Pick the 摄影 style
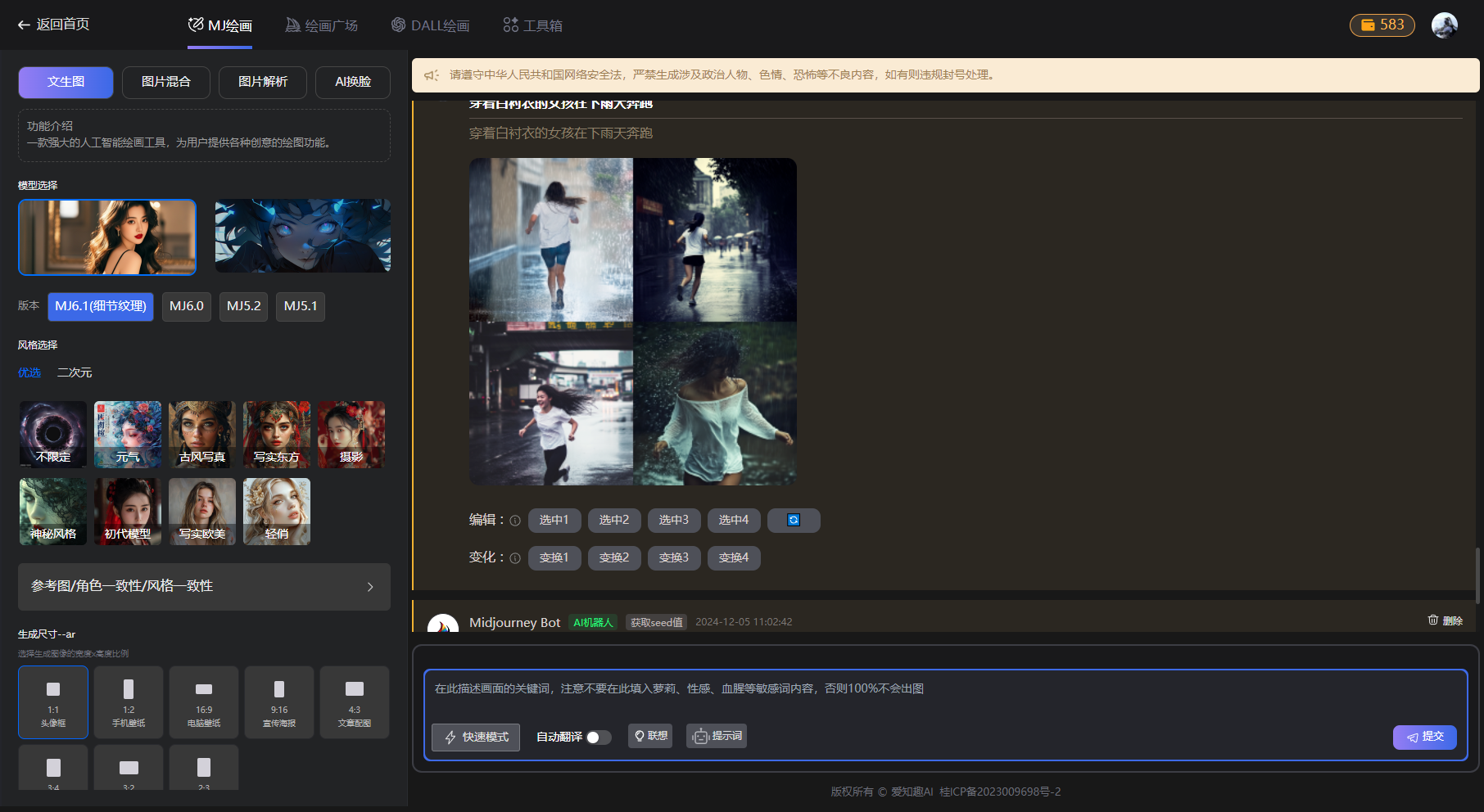This screenshot has width=1484, height=812. click(x=351, y=435)
